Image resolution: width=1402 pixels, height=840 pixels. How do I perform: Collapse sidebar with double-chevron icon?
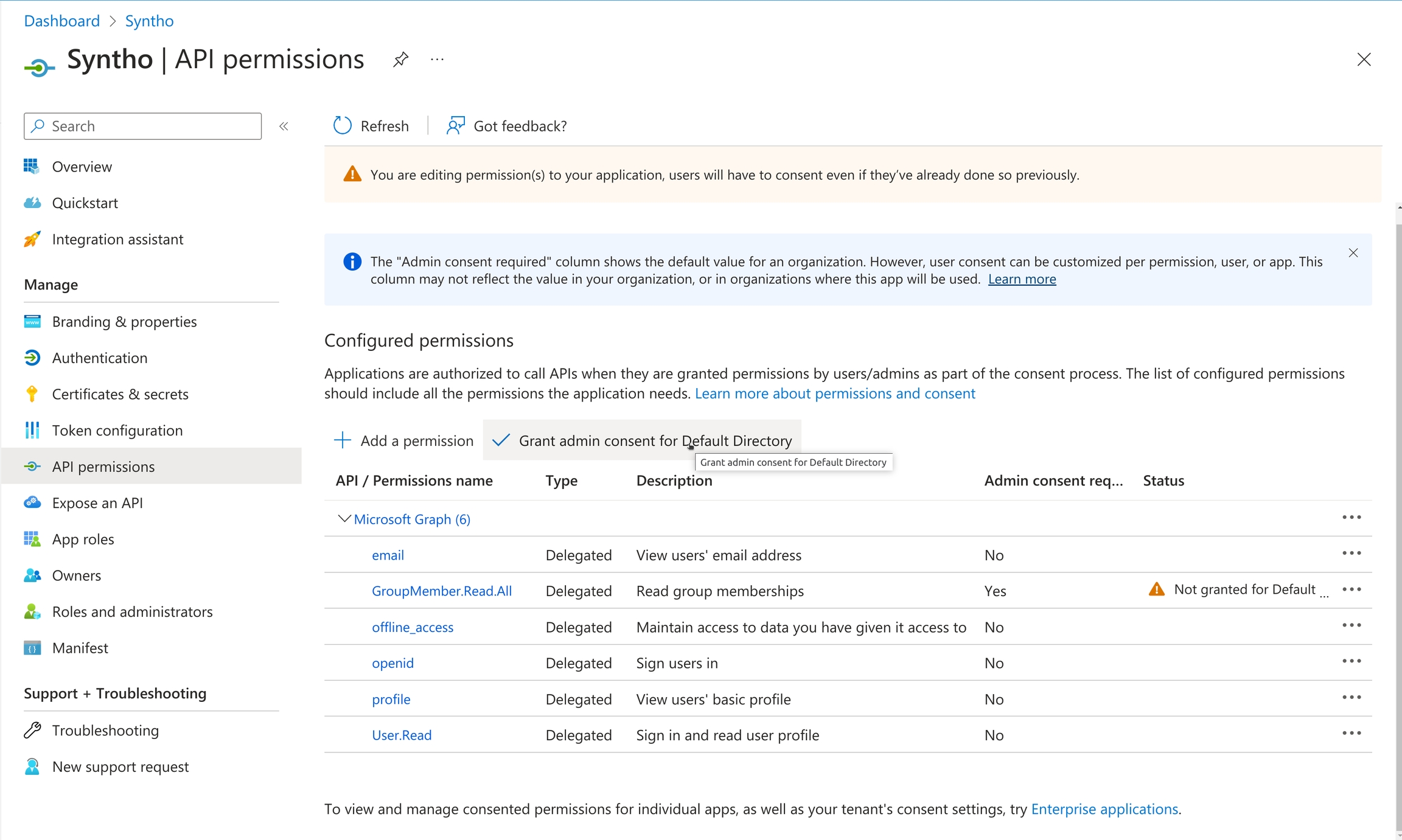click(x=284, y=127)
